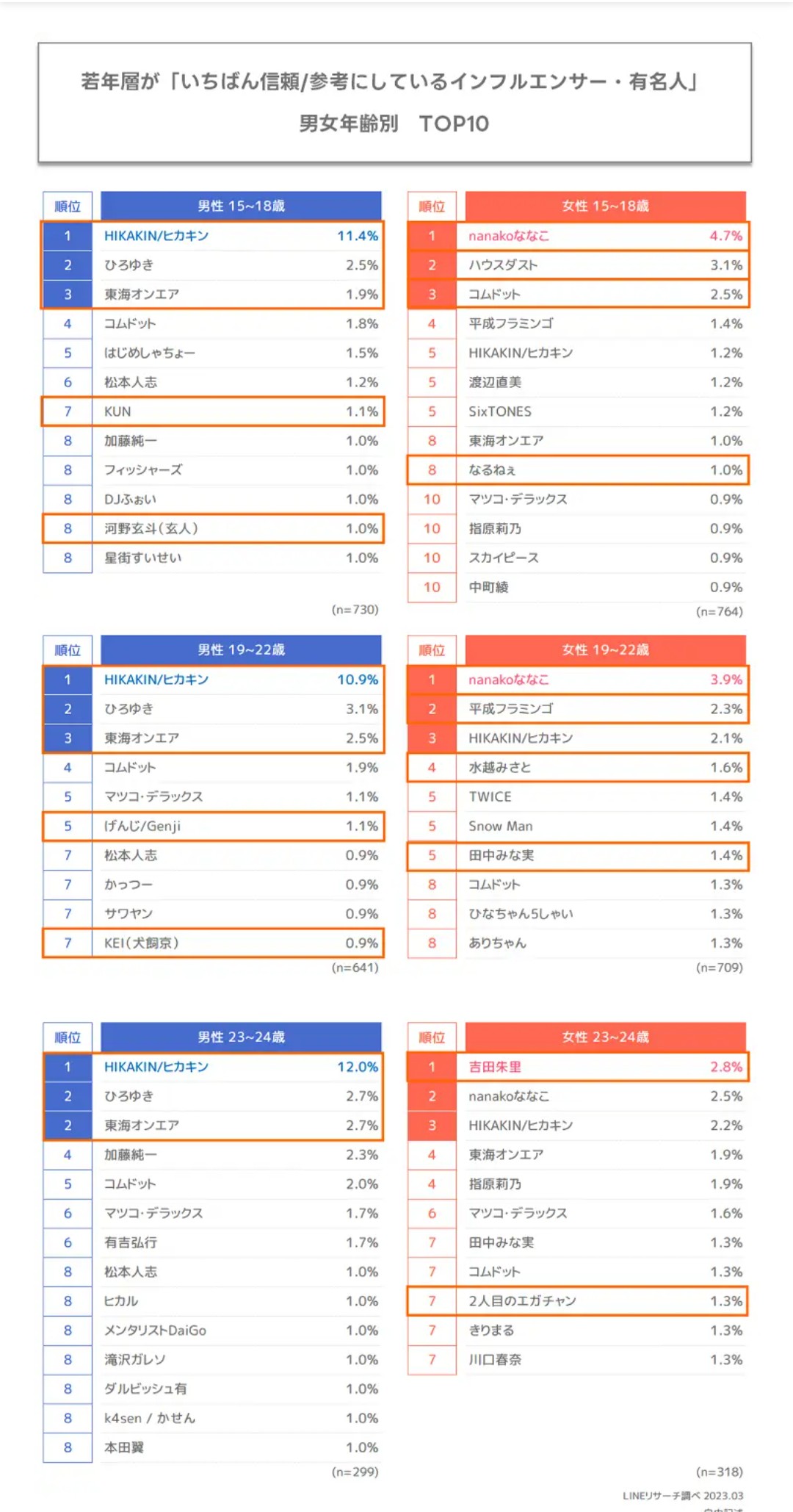Click the 女性 23~24歳 header
Screen dimensions: 793x1512
[x=606, y=1037]
